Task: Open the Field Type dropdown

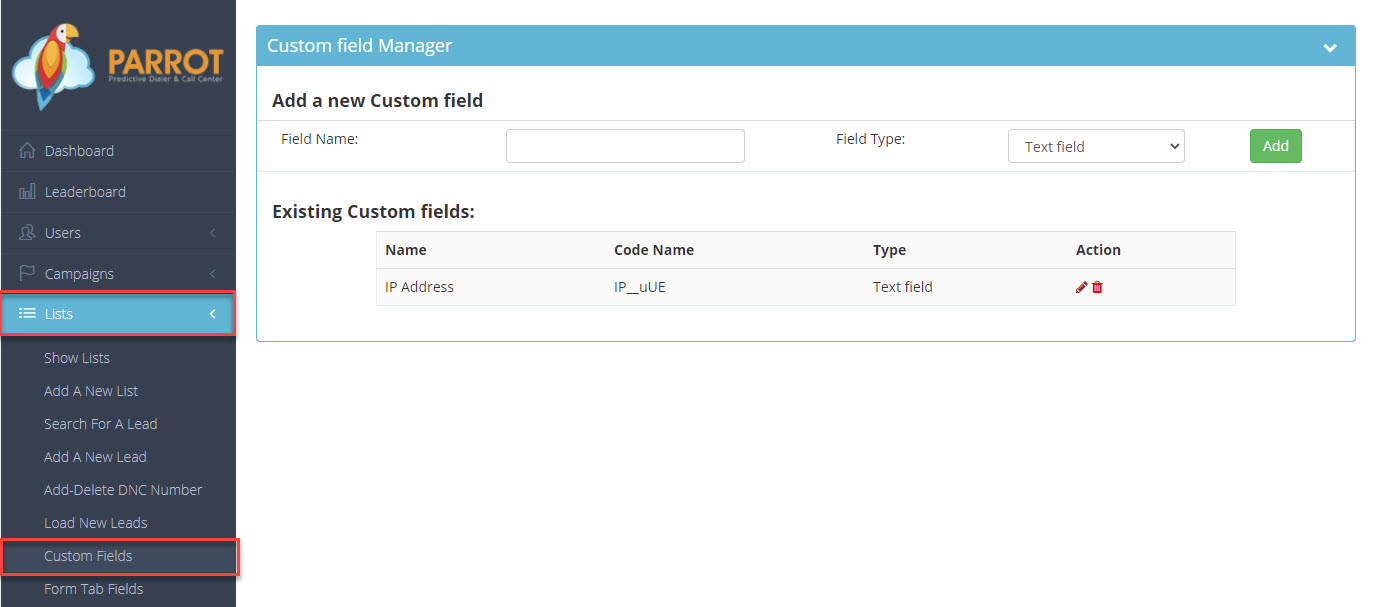Action: tap(1096, 146)
